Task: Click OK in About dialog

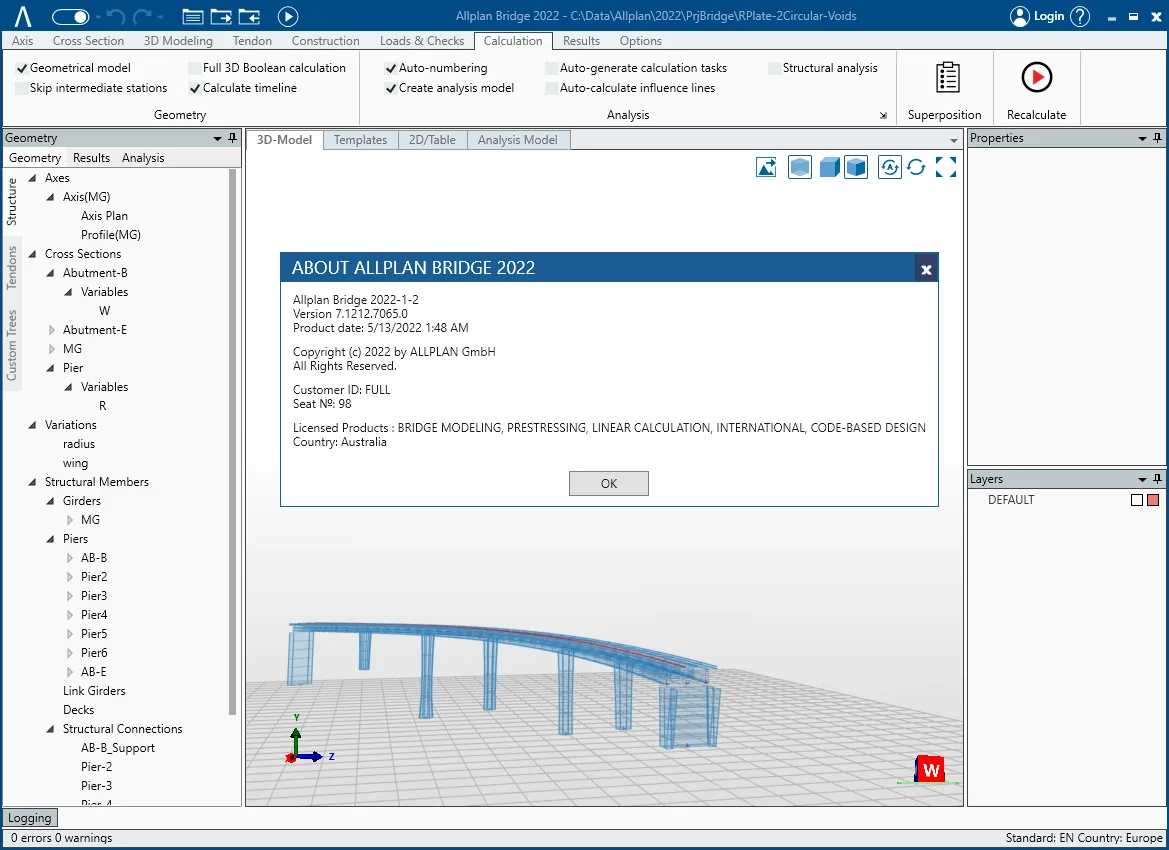Action: pos(608,483)
